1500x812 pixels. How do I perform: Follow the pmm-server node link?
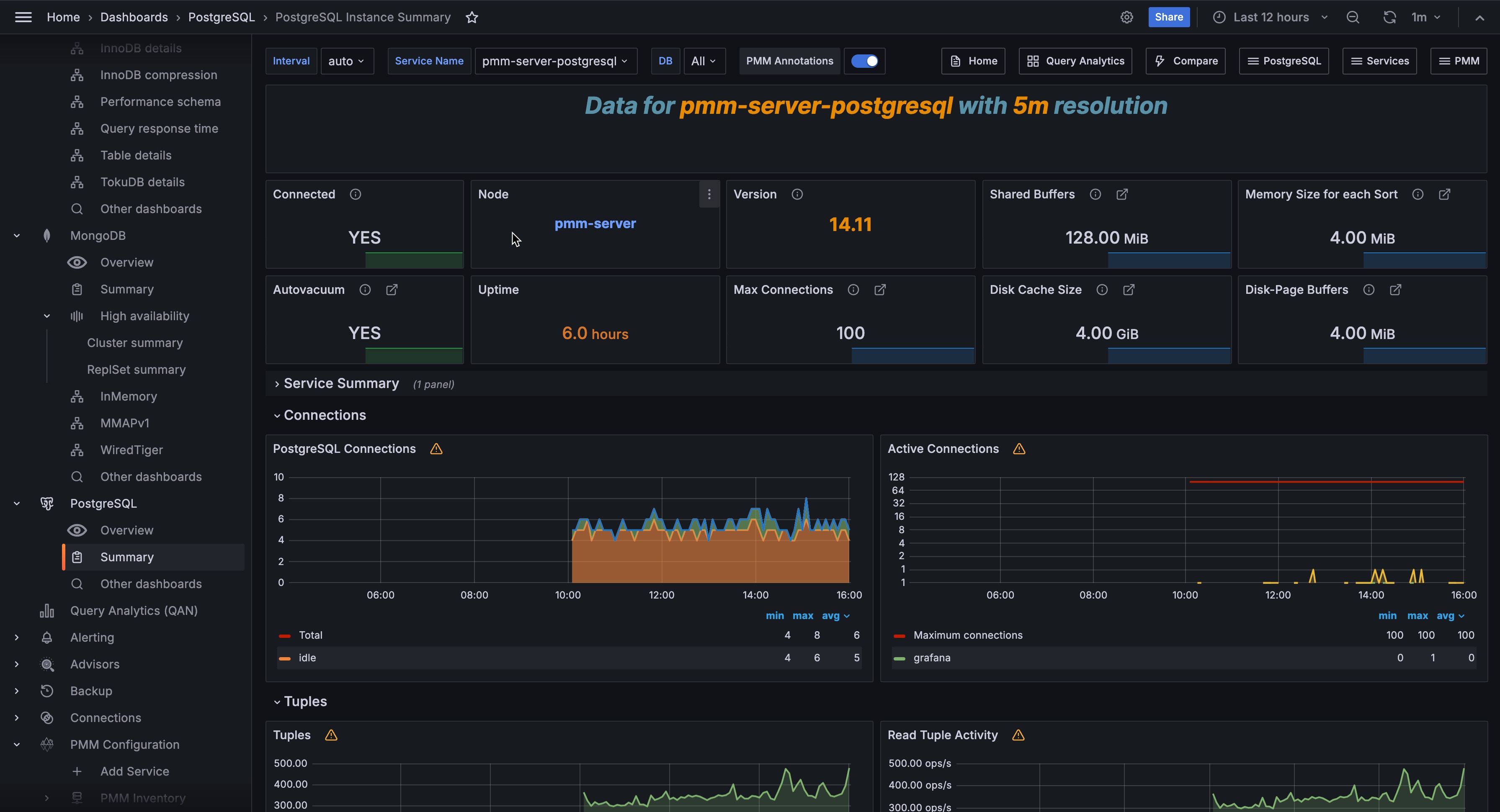(x=595, y=224)
